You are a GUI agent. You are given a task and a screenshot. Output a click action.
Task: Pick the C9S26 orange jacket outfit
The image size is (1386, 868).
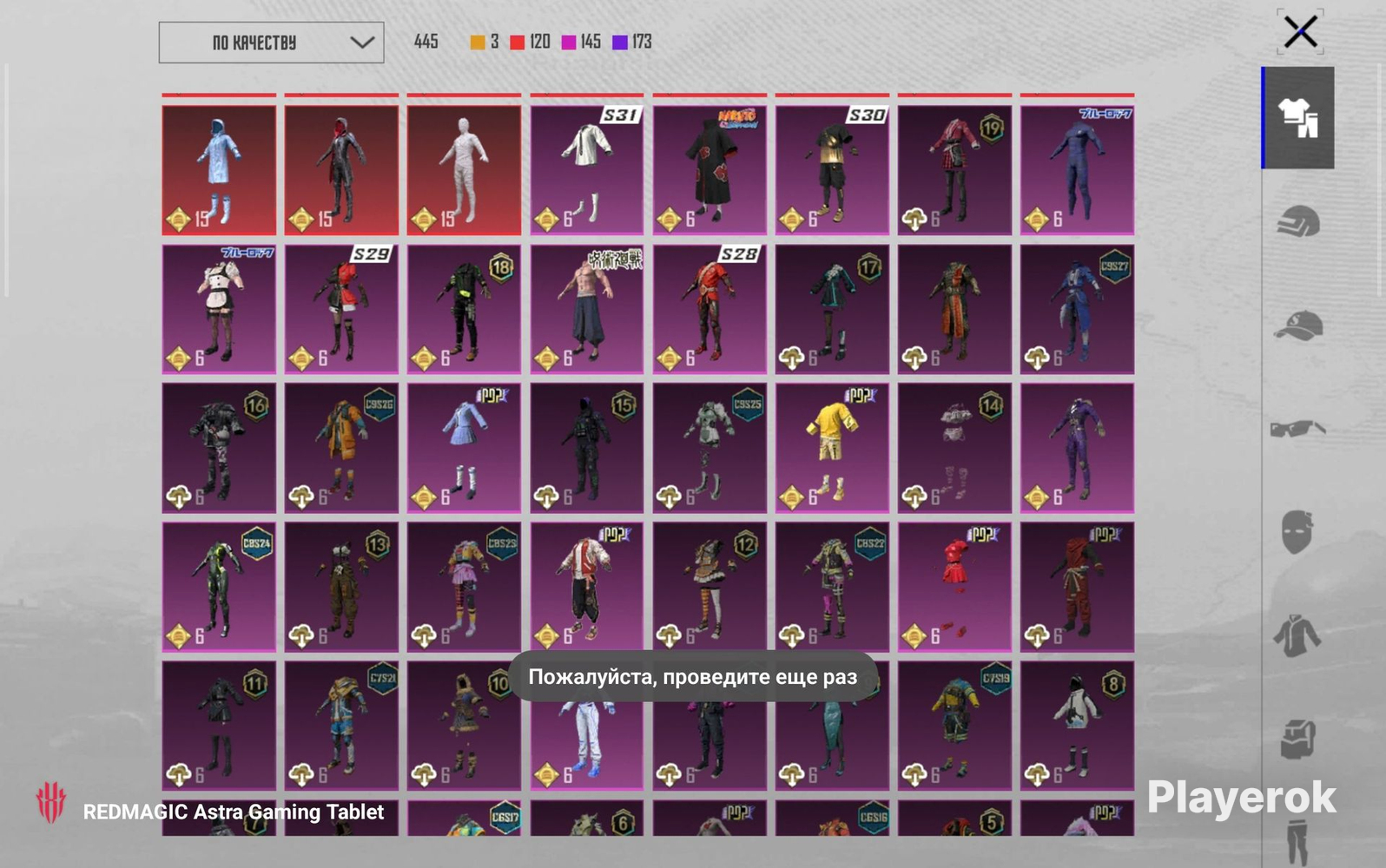point(341,448)
